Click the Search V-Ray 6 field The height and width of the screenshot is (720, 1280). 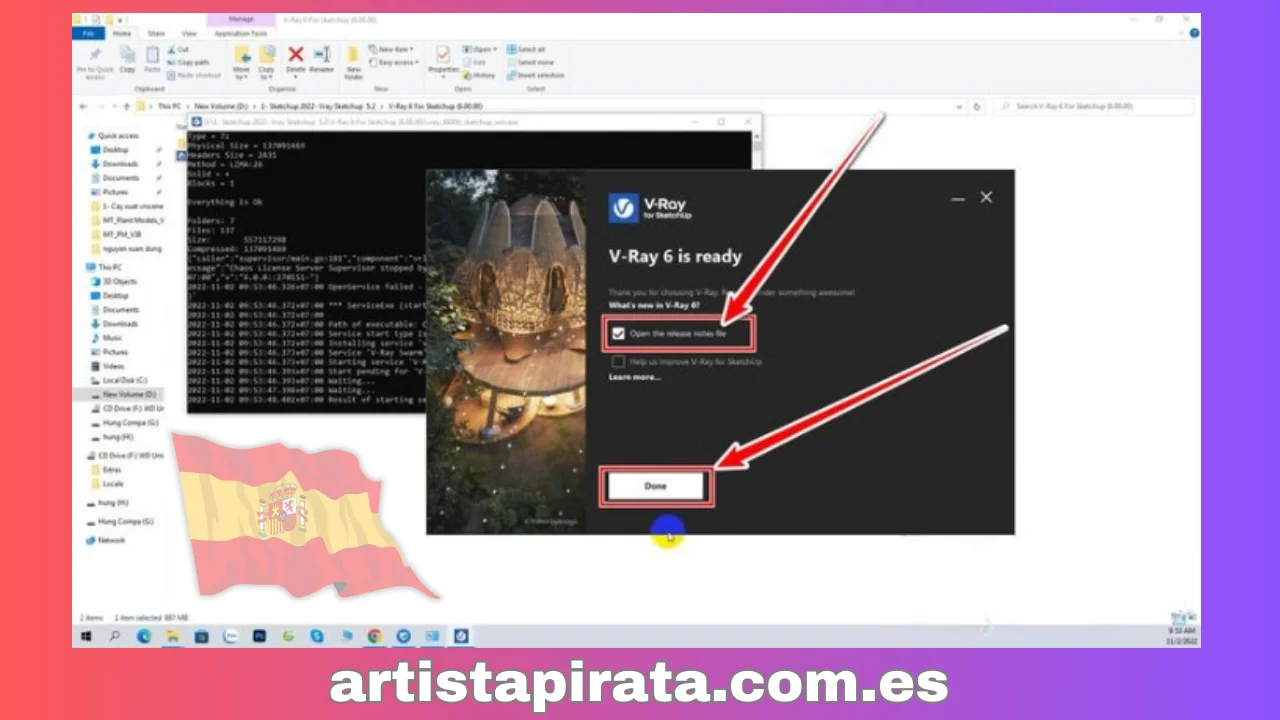click(x=1094, y=106)
